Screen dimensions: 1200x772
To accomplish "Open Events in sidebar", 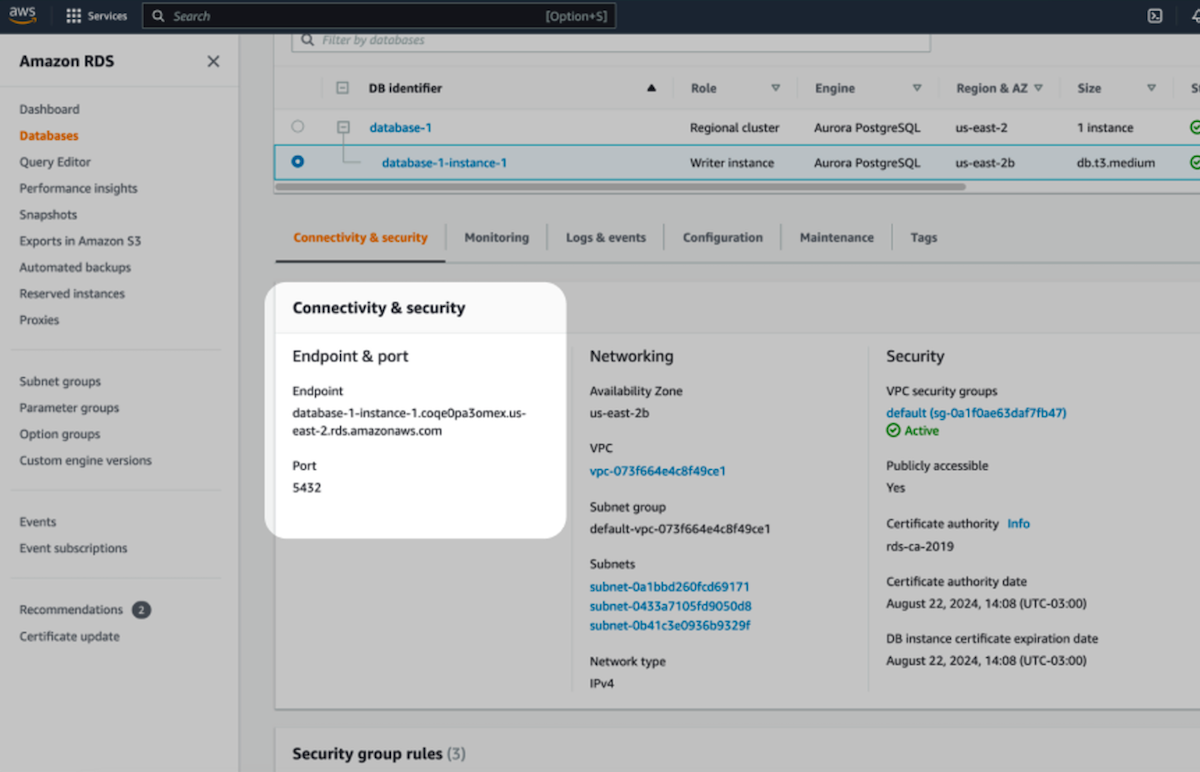I will point(38,522).
